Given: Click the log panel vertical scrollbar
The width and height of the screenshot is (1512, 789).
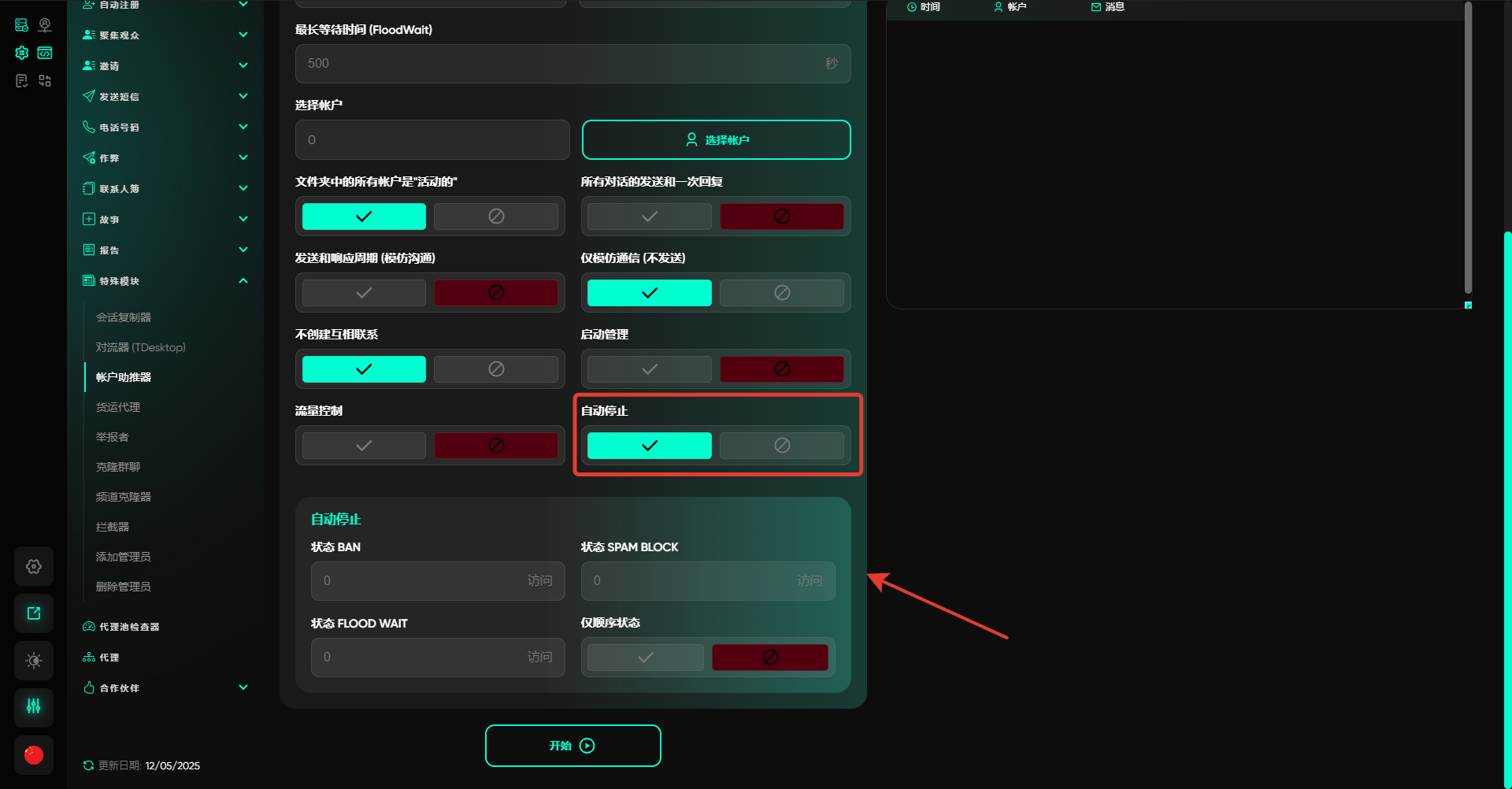Looking at the screenshot, I should tap(1468, 150).
